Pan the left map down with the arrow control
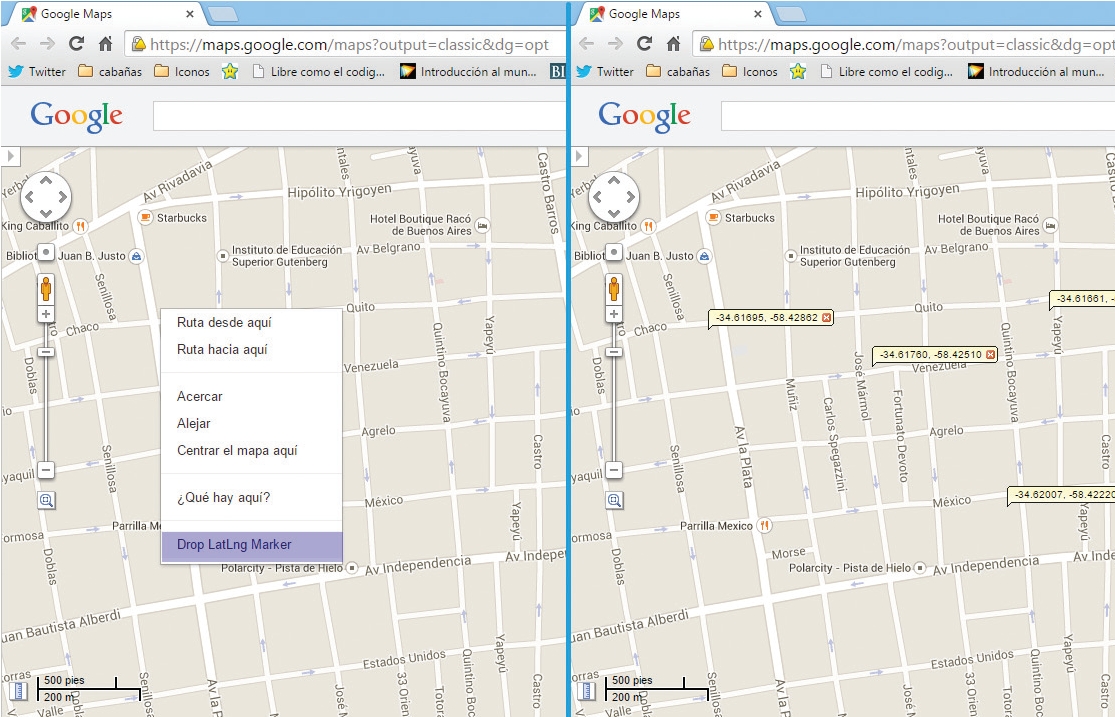Viewport: 1115px width, 717px height. [46, 213]
